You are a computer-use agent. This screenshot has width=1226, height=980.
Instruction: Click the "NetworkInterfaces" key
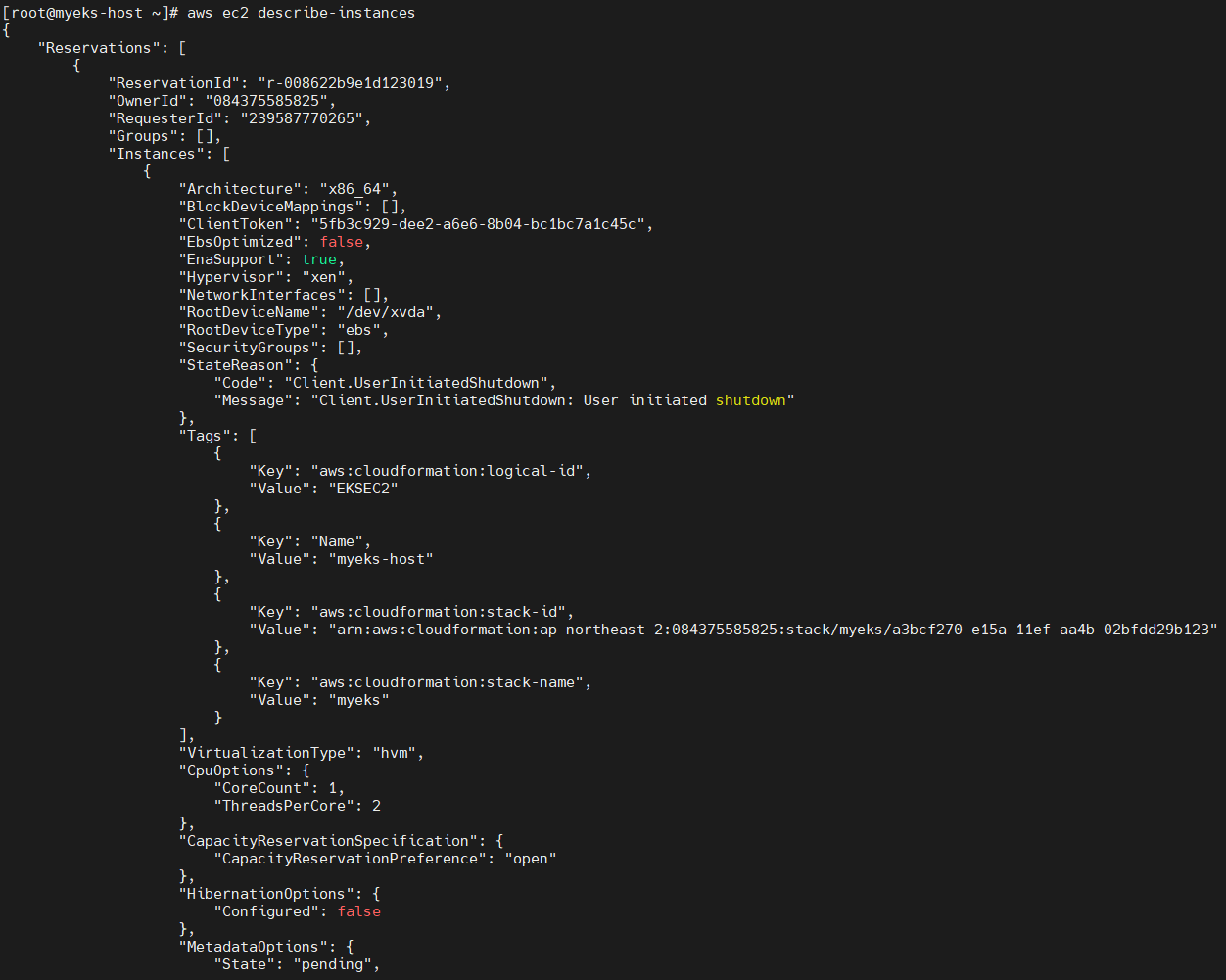click(262, 295)
